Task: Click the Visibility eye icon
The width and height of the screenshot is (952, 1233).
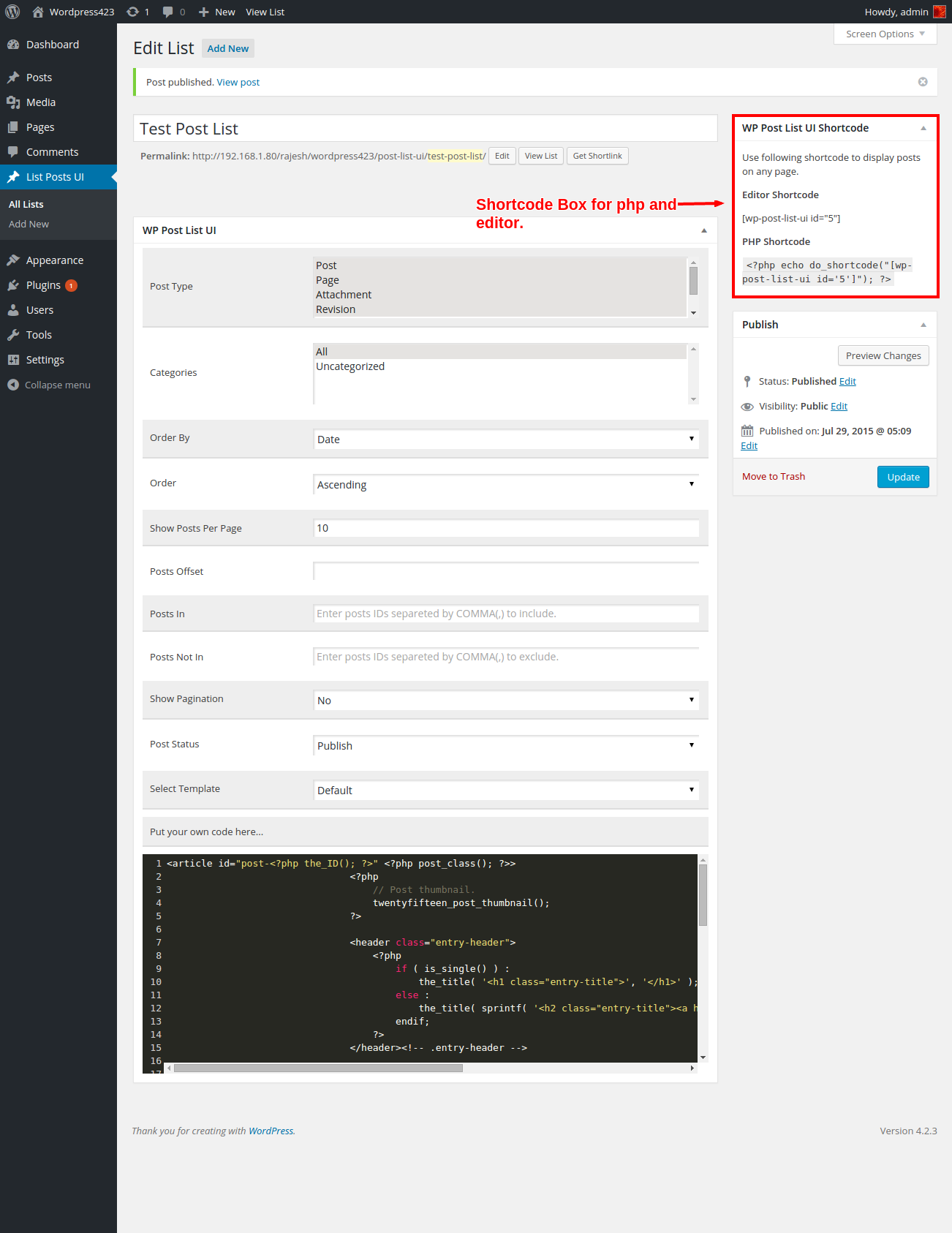Action: pos(747,407)
